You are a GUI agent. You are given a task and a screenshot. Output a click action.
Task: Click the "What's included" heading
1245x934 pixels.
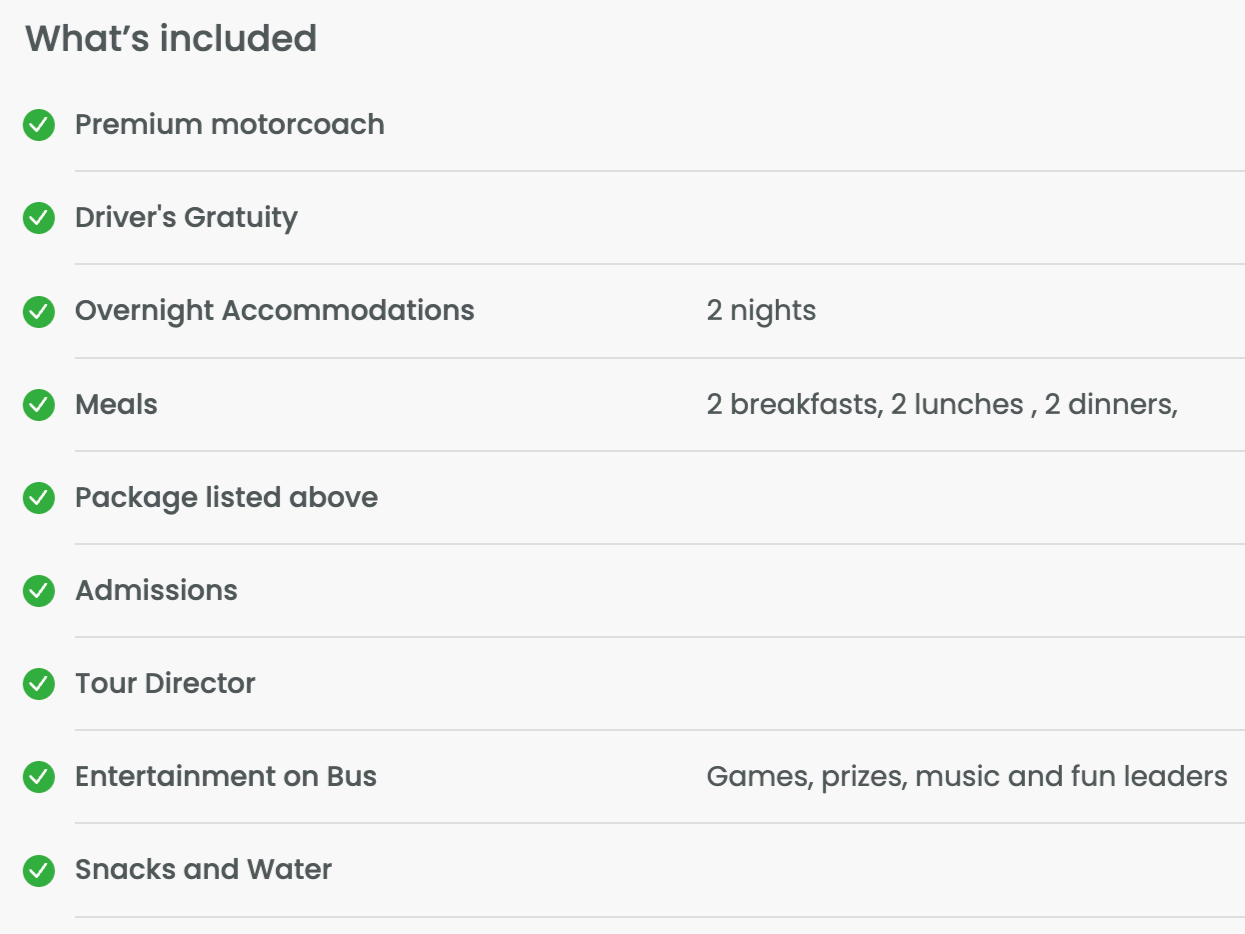point(171,39)
